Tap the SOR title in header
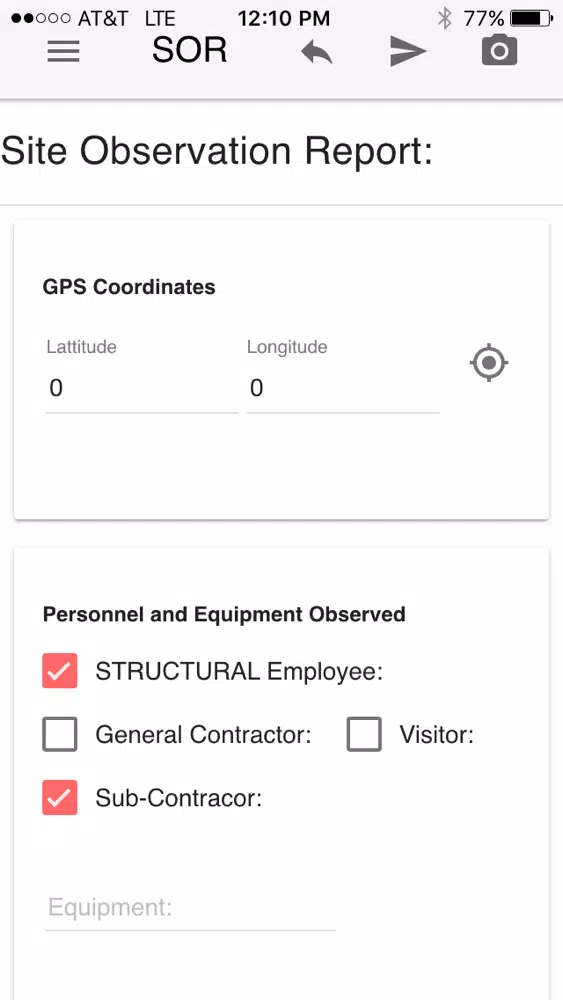Screen dimensions: 563x1000 tap(189, 50)
